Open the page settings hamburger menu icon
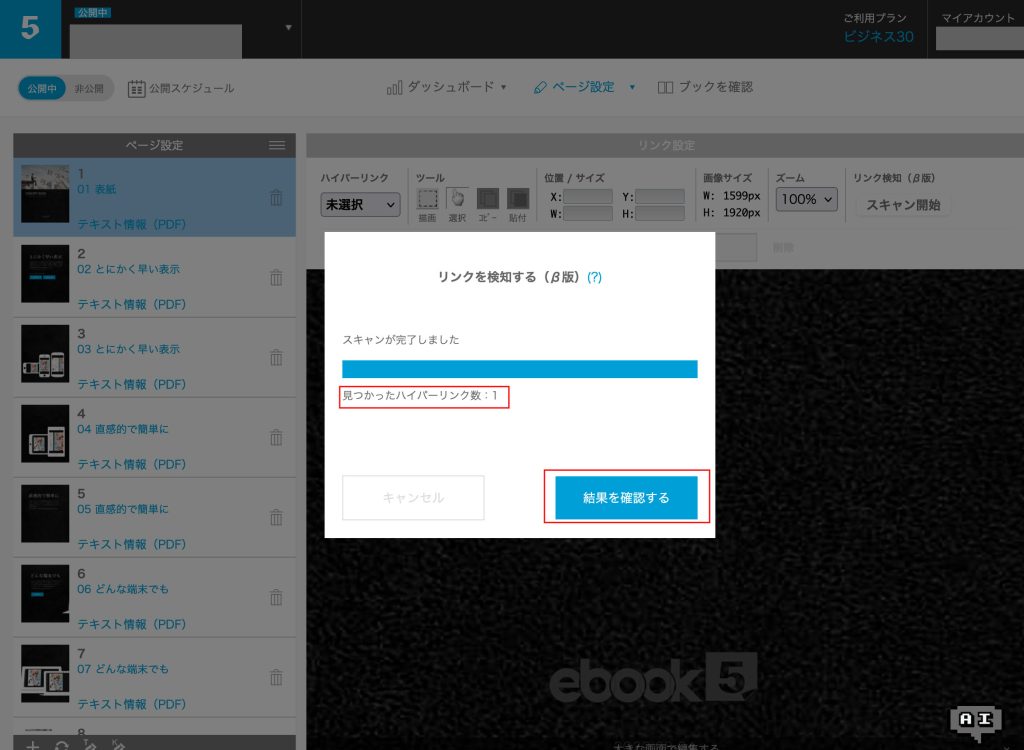1024x750 pixels. tap(277, 146)
